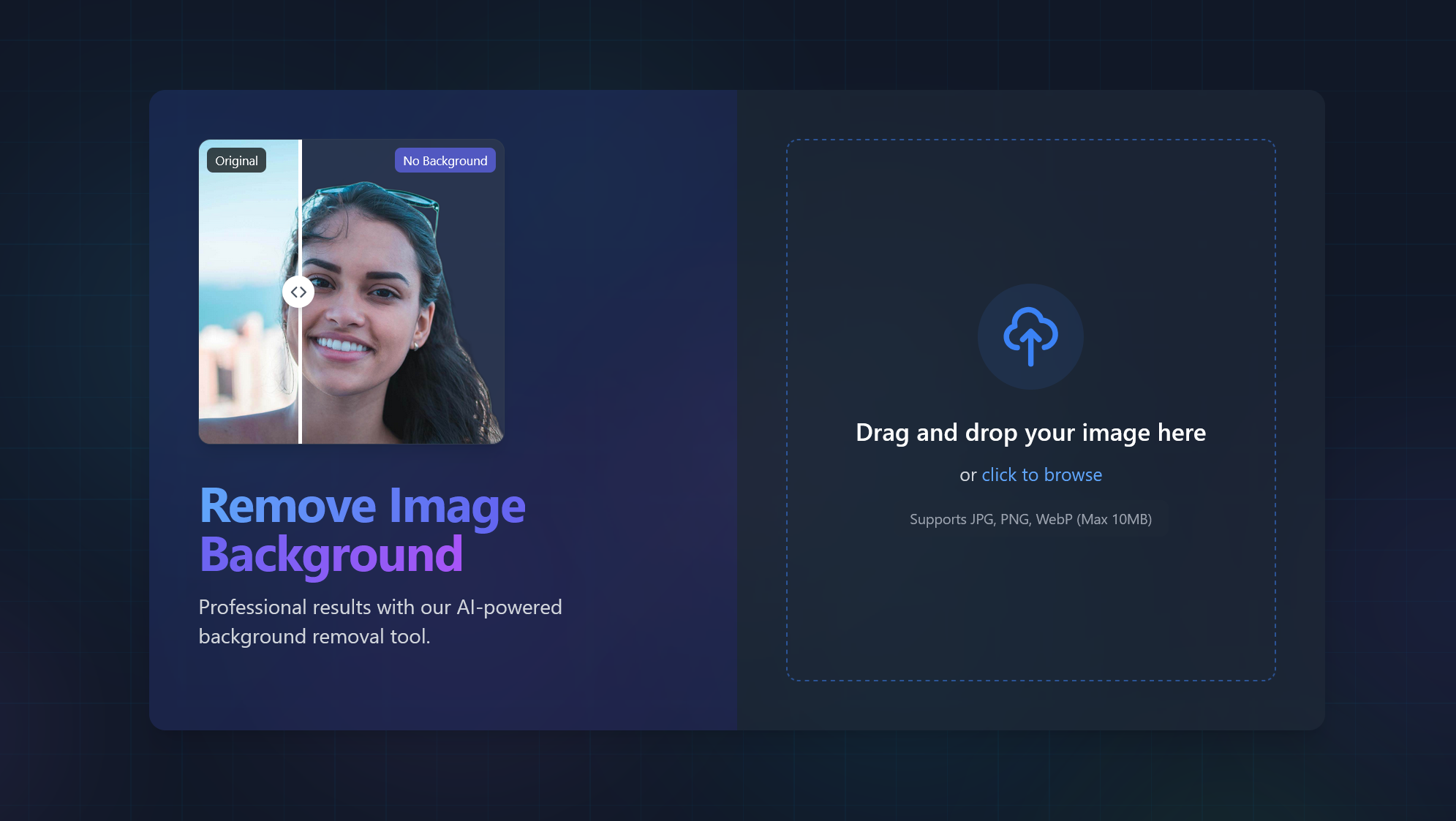Click the supported formats text line
The image size is (1456, 821).
click(x=1030, y=520)
